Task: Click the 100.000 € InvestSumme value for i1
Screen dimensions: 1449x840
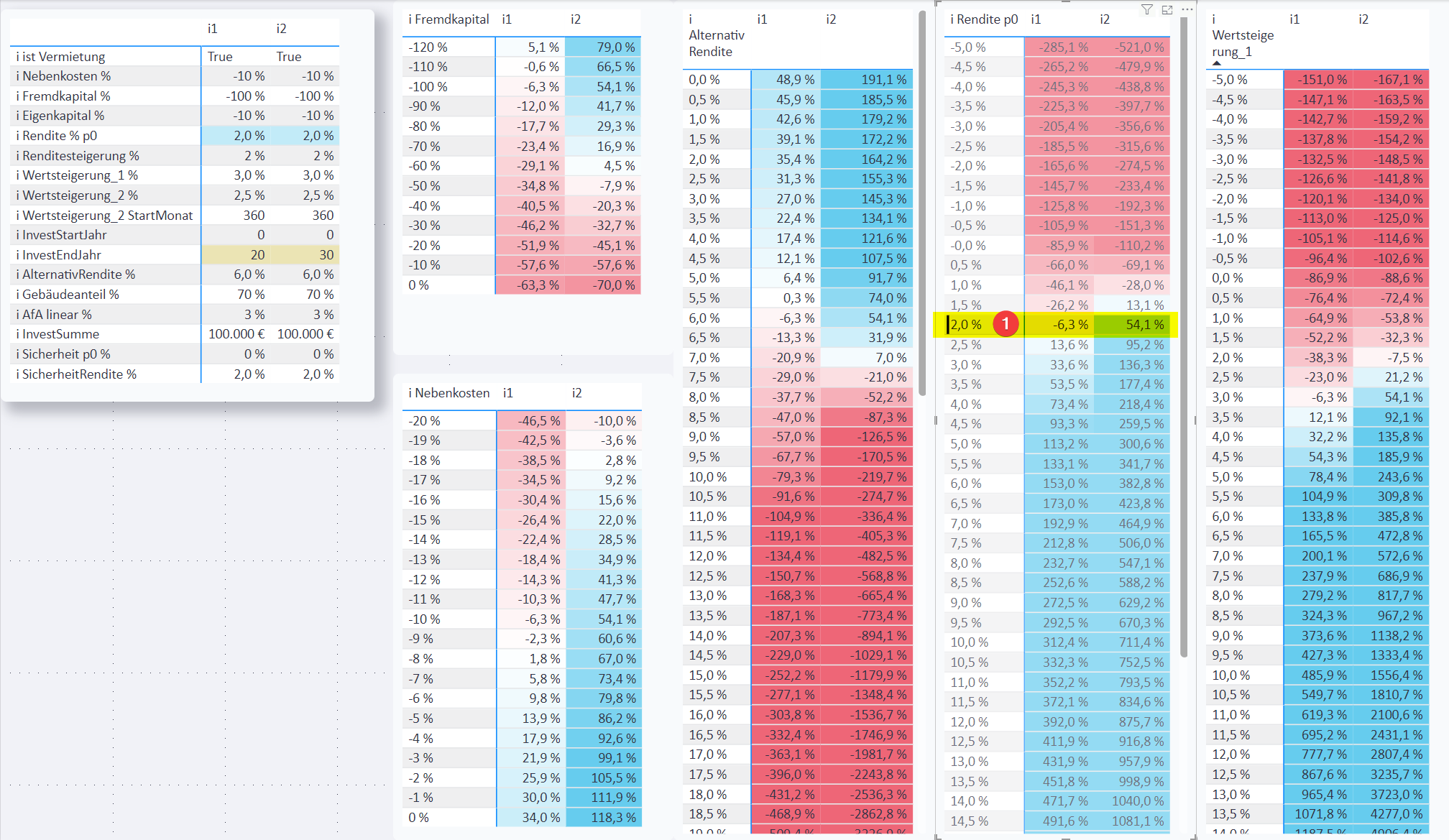Action: pyautogui.click(x=236, y=334)
